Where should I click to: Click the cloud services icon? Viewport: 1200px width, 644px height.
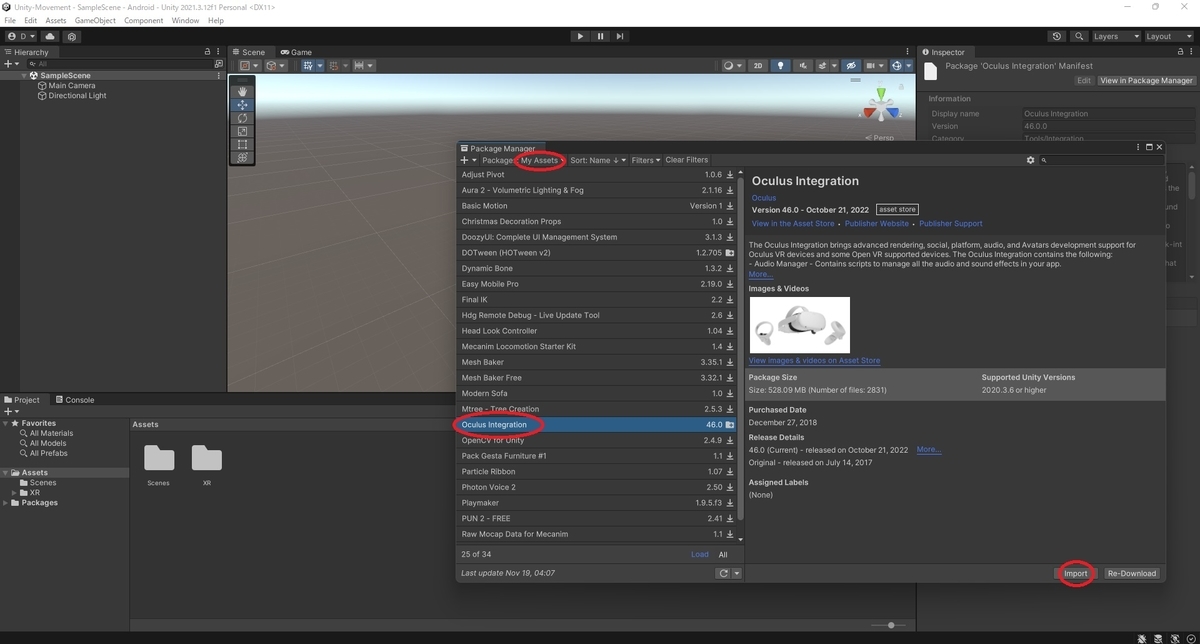tap(51, 36)
